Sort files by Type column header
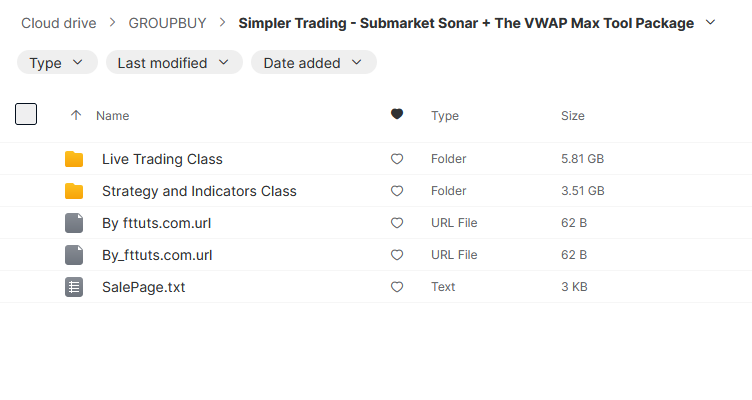The width and height of the screenshot is (752, 400). coord(445,116)
